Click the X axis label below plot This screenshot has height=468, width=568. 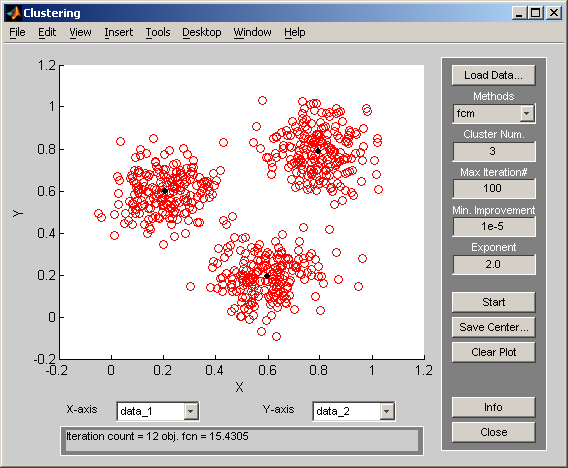239,388
